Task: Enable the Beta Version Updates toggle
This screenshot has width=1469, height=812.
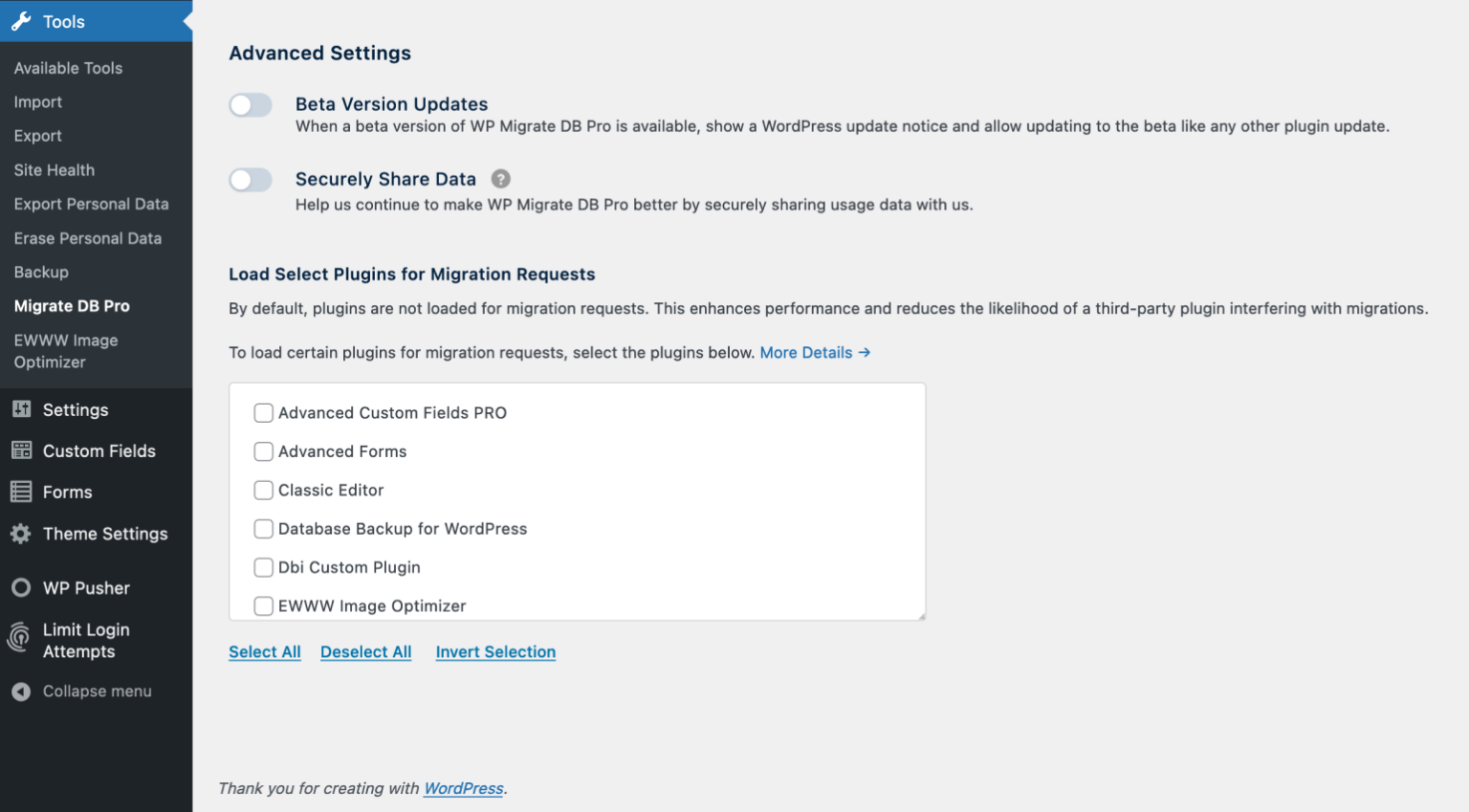Action: tap(250, 105)
